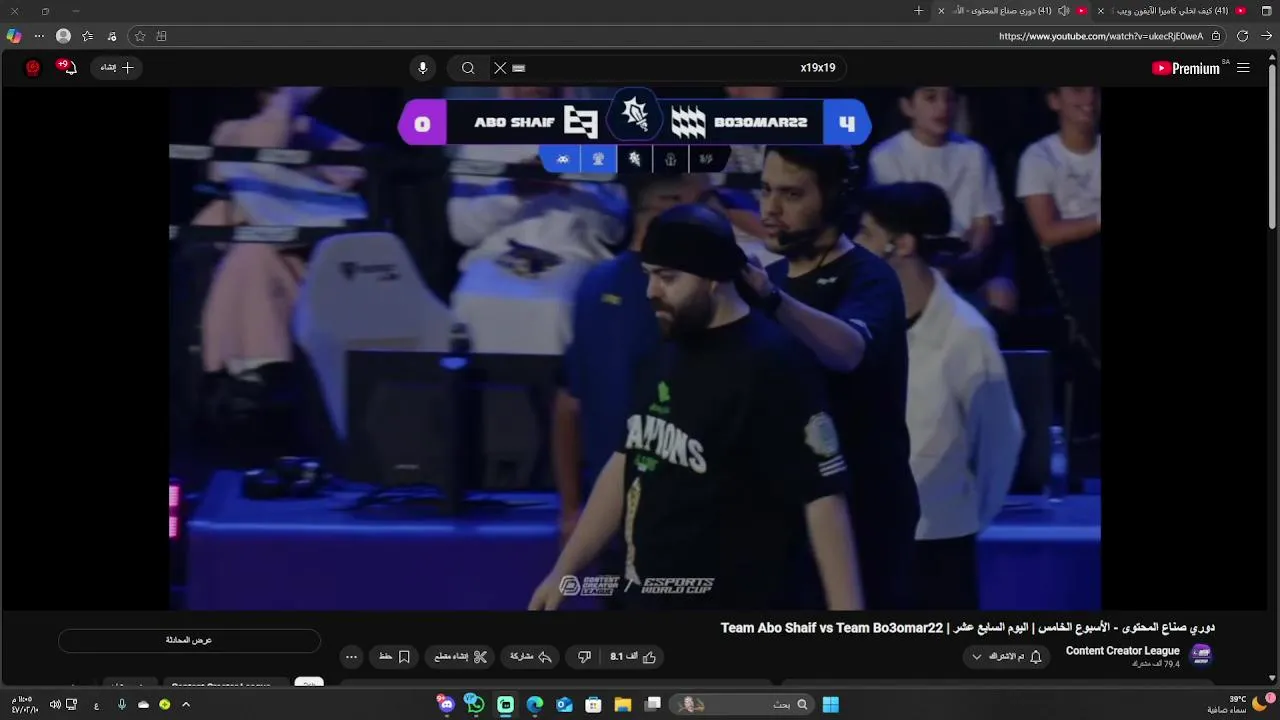The image size is (1280, 720).
Task: Open the Copilot icon in Edge toolbar
Action: coord(13,36)
